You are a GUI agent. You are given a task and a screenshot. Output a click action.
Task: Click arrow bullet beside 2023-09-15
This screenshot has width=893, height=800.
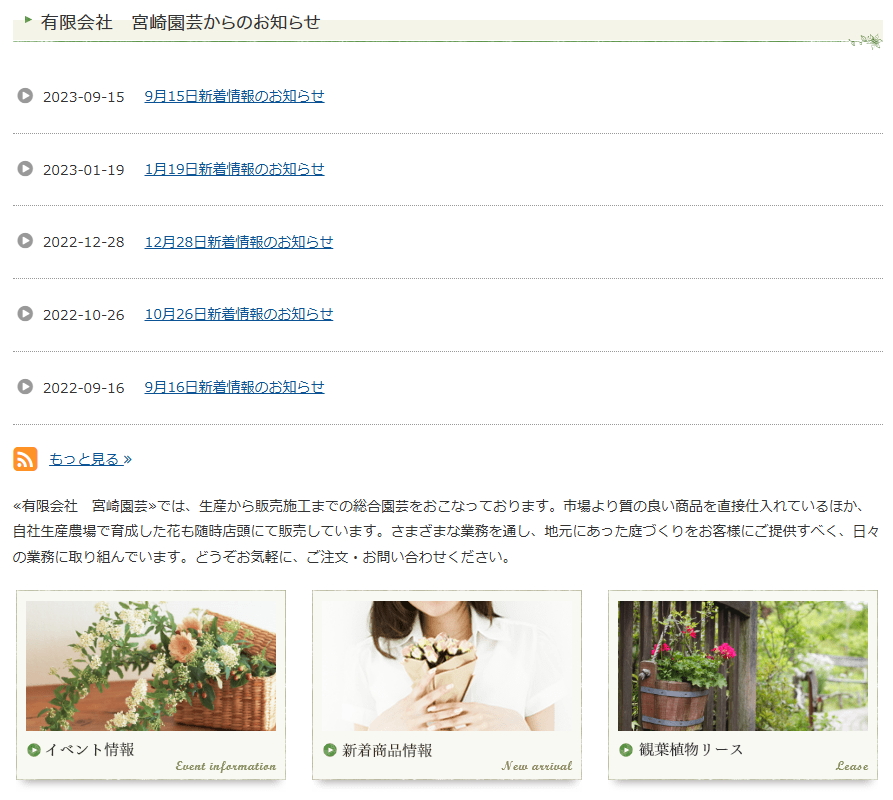click(x=25, y=96)
